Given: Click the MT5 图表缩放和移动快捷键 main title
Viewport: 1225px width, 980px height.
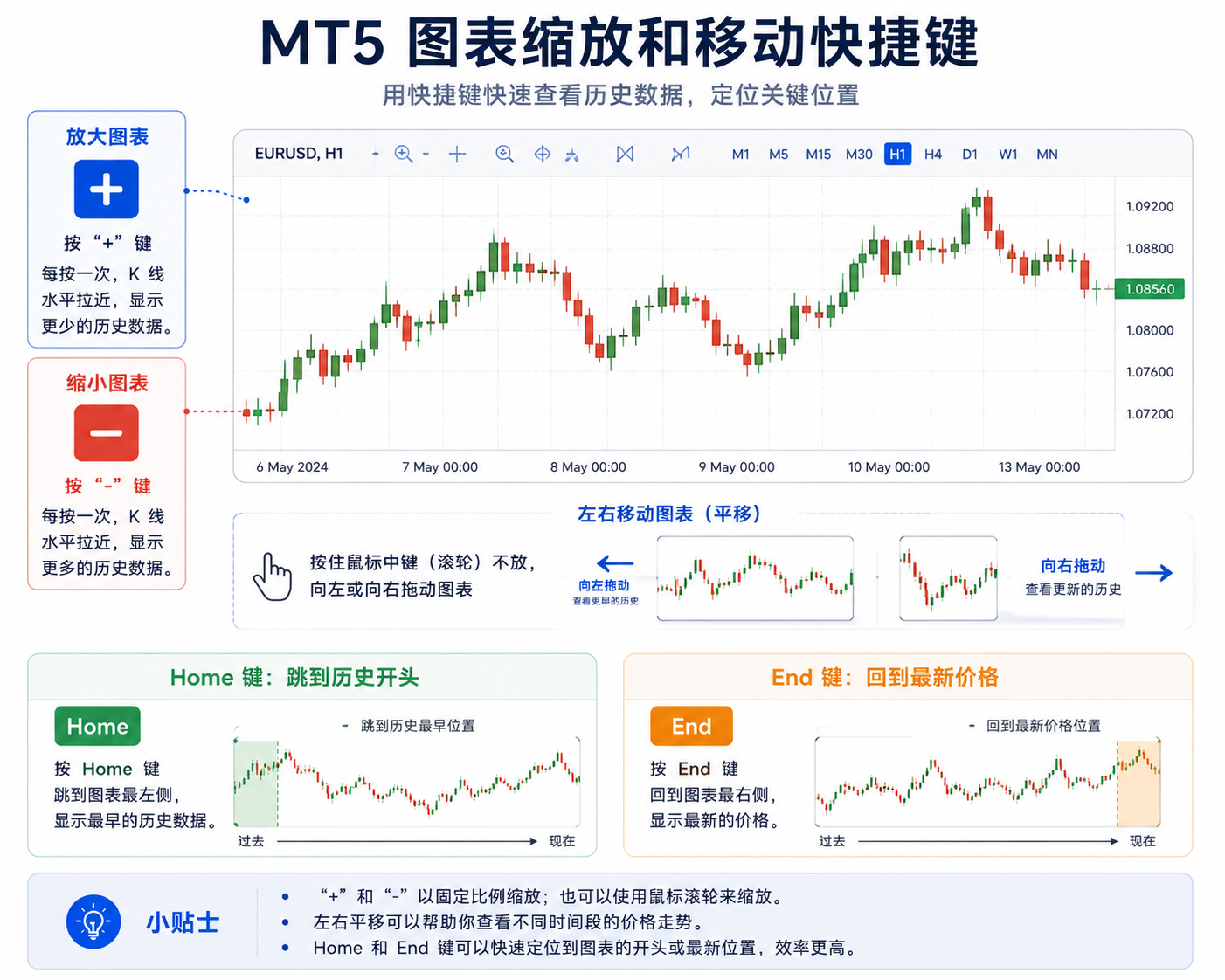Looking at the screenshot, I should point(619,42).
